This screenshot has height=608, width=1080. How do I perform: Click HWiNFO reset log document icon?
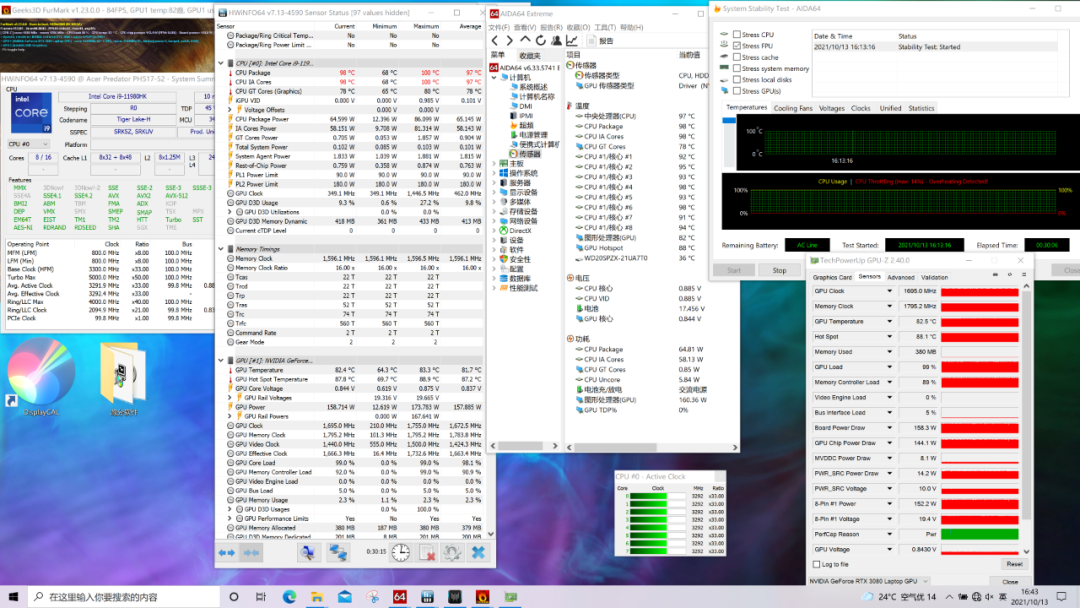coord(427,552)
